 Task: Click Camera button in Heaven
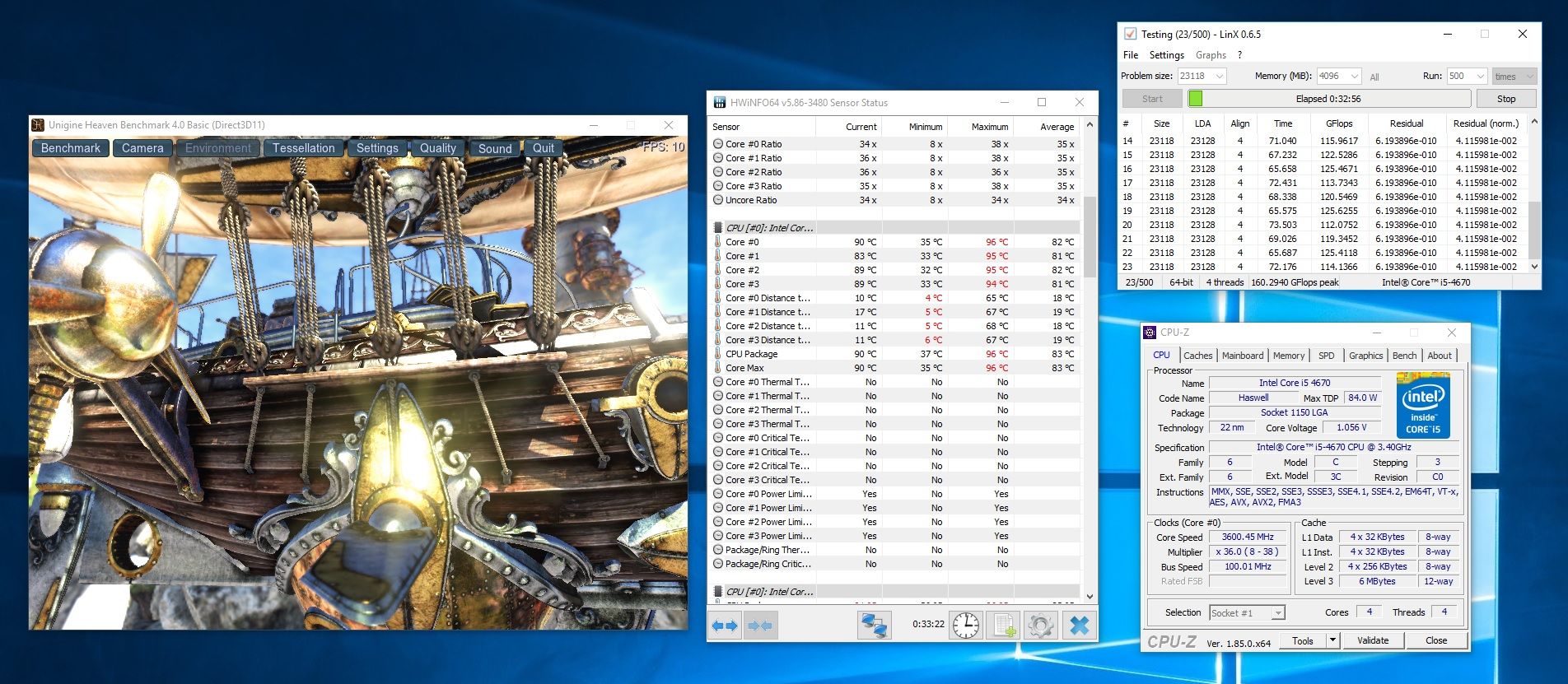click(142, 148)
